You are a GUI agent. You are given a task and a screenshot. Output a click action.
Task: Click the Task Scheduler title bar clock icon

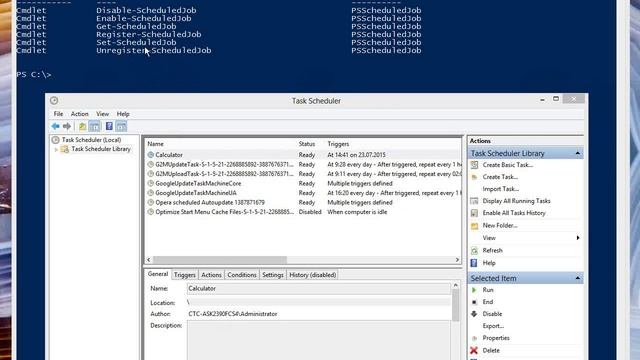54,100
